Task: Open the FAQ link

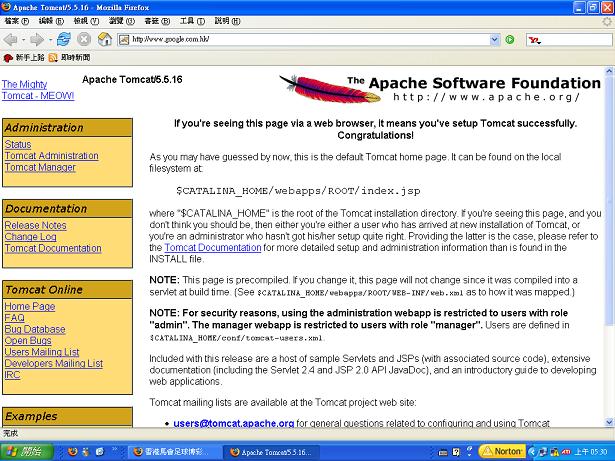Action: tap(14, 318)
